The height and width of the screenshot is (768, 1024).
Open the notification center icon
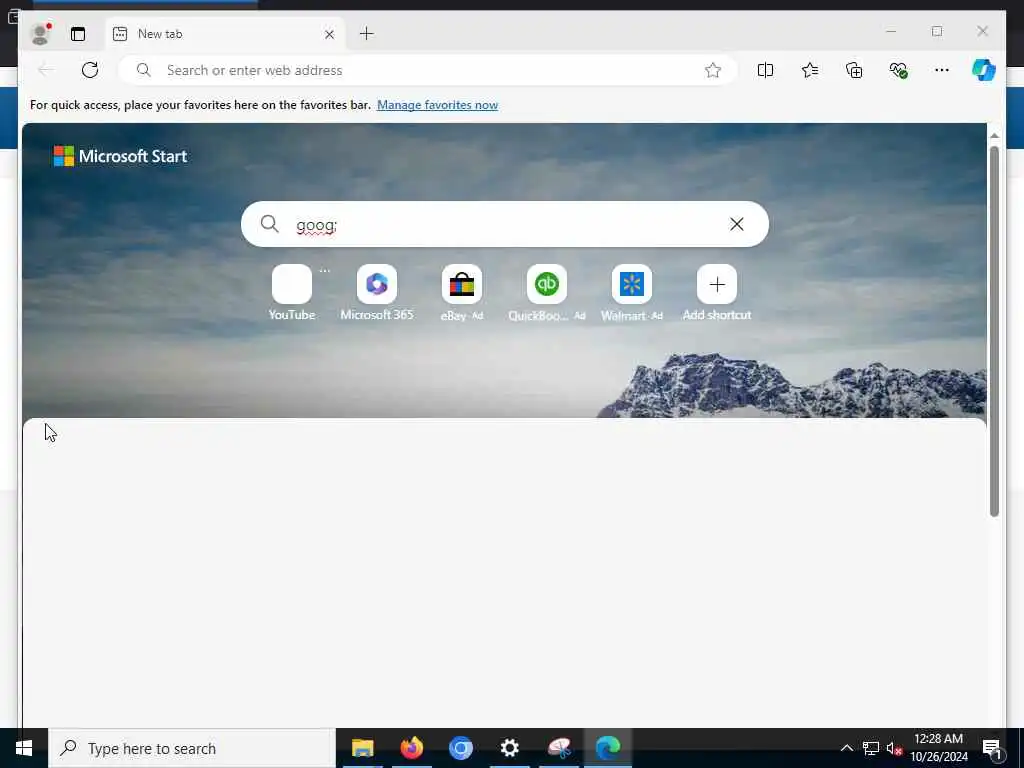(x=992, y=748)
